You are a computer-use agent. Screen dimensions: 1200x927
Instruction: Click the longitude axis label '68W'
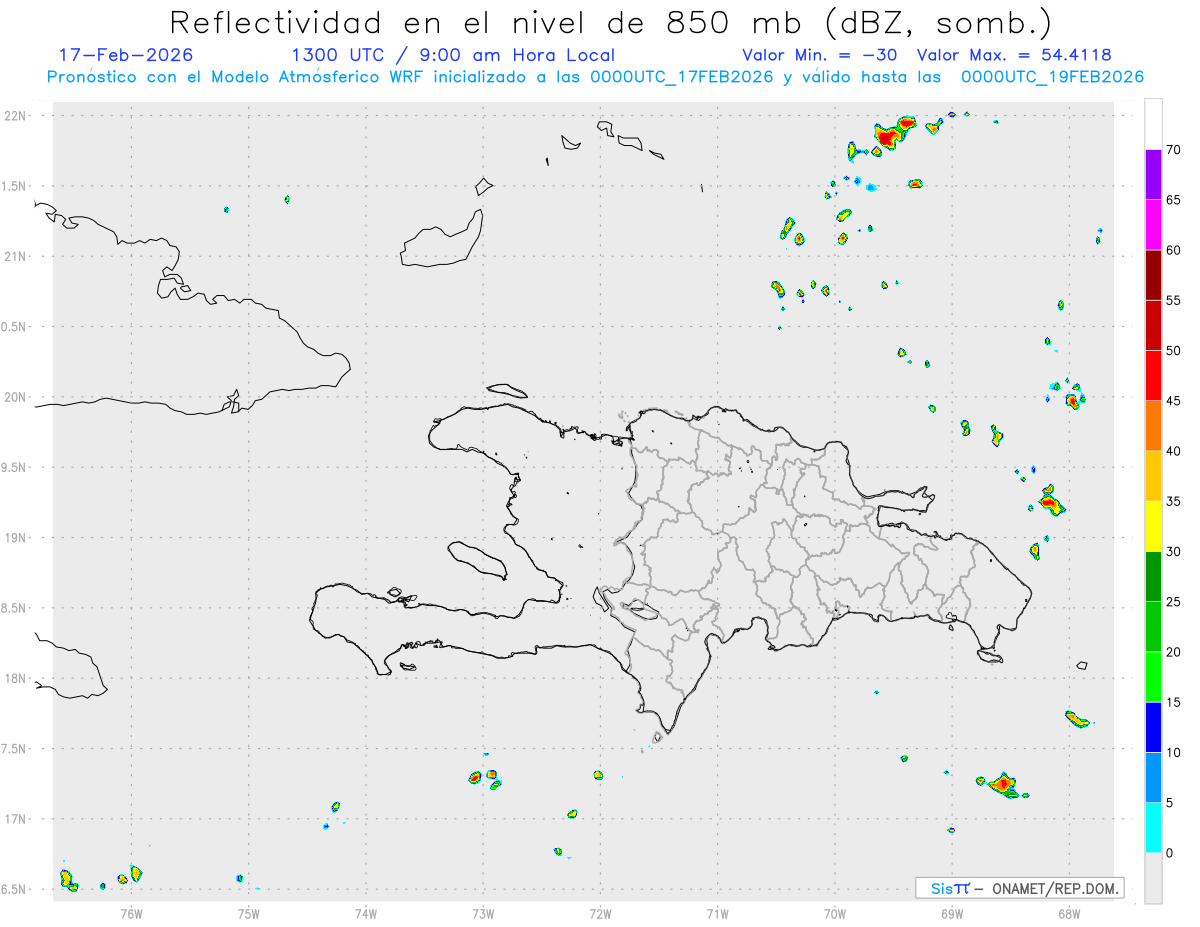(1069, 912)
